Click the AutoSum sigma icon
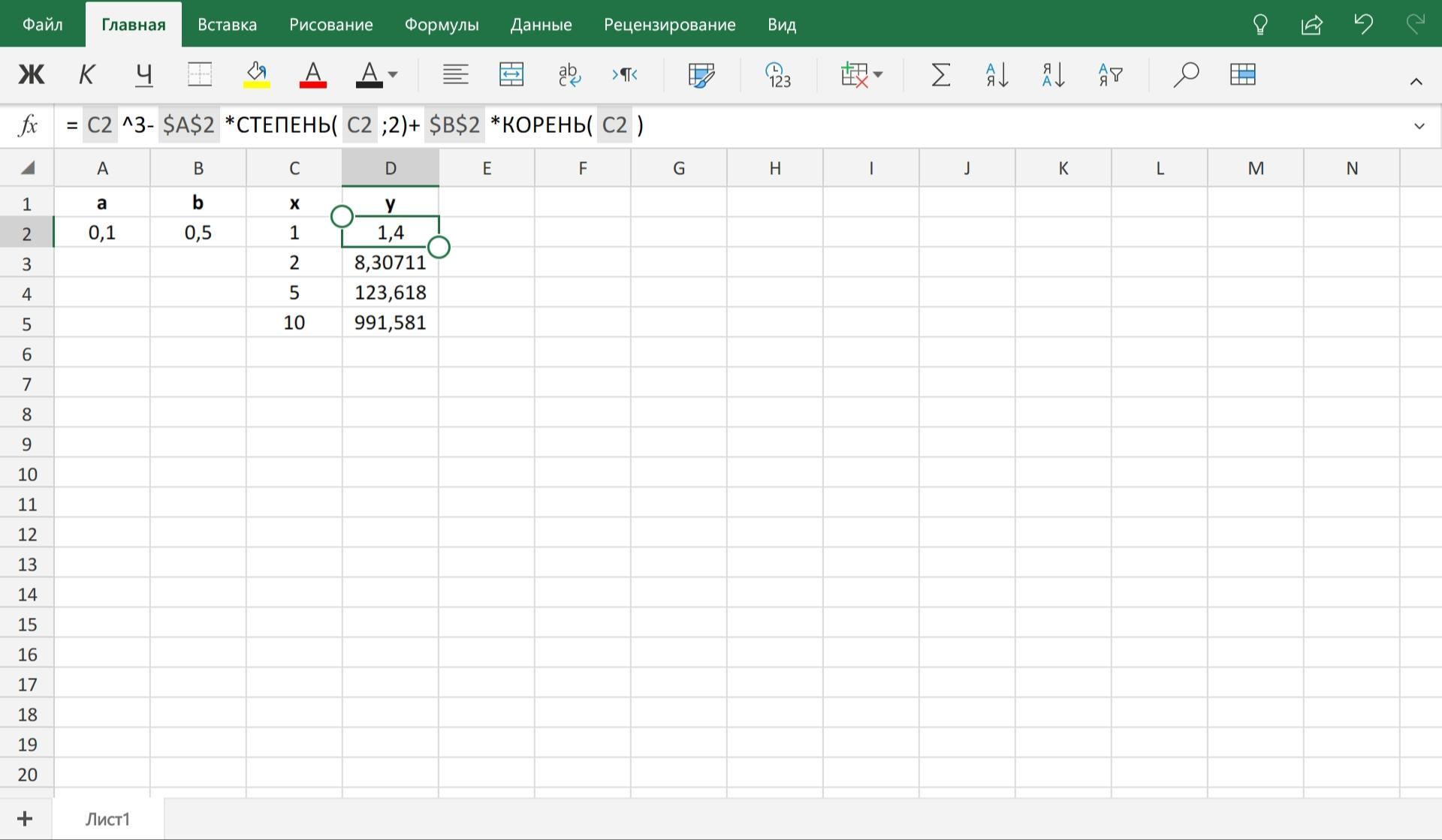1442x840 pixels. 940,74
